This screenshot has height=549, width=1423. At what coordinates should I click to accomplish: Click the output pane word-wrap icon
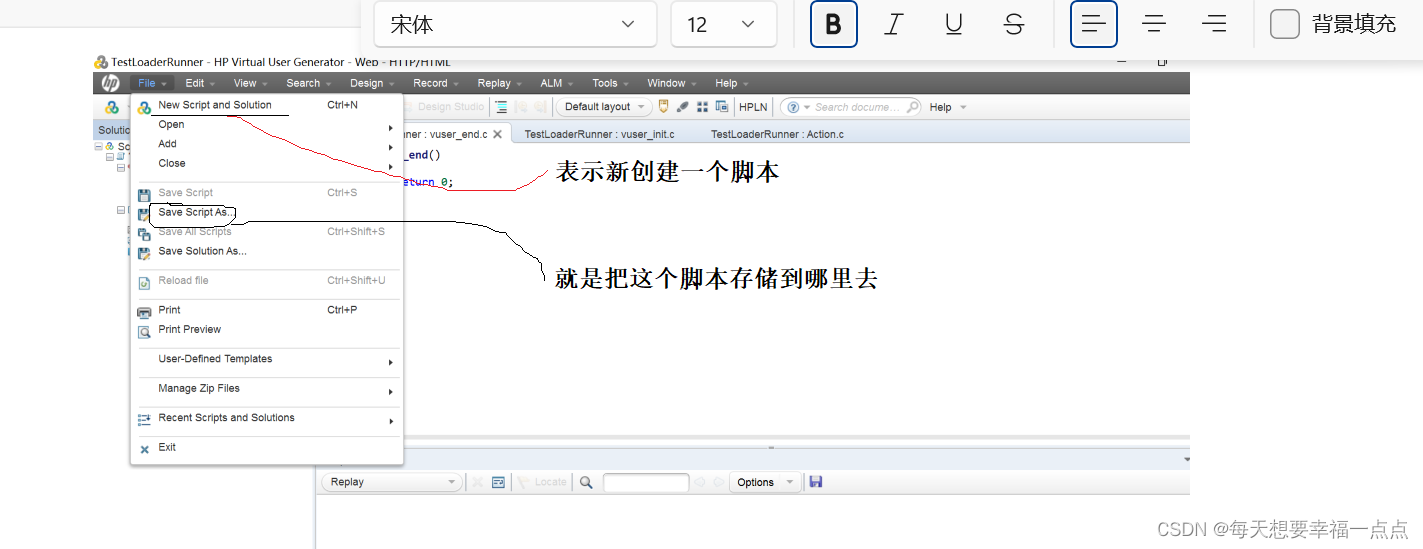coord(498,482)
